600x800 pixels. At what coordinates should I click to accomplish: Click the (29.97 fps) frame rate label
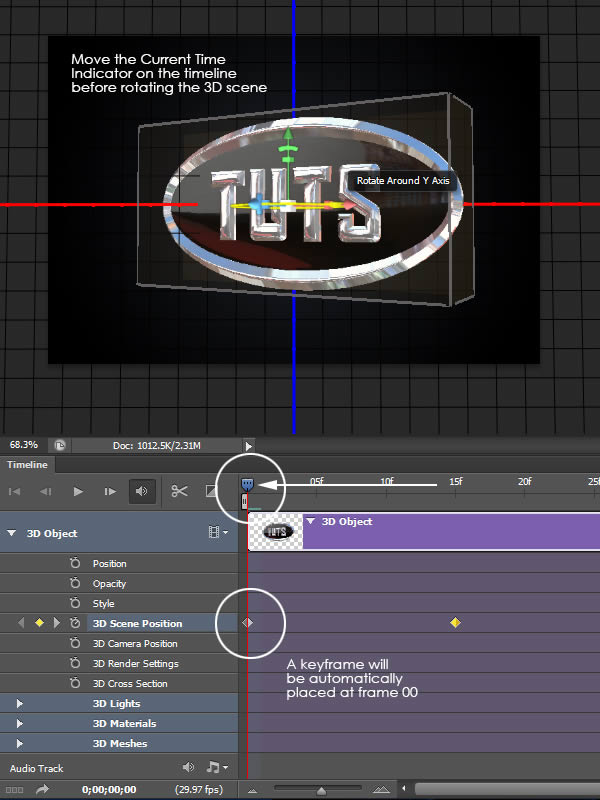point(198,790)
